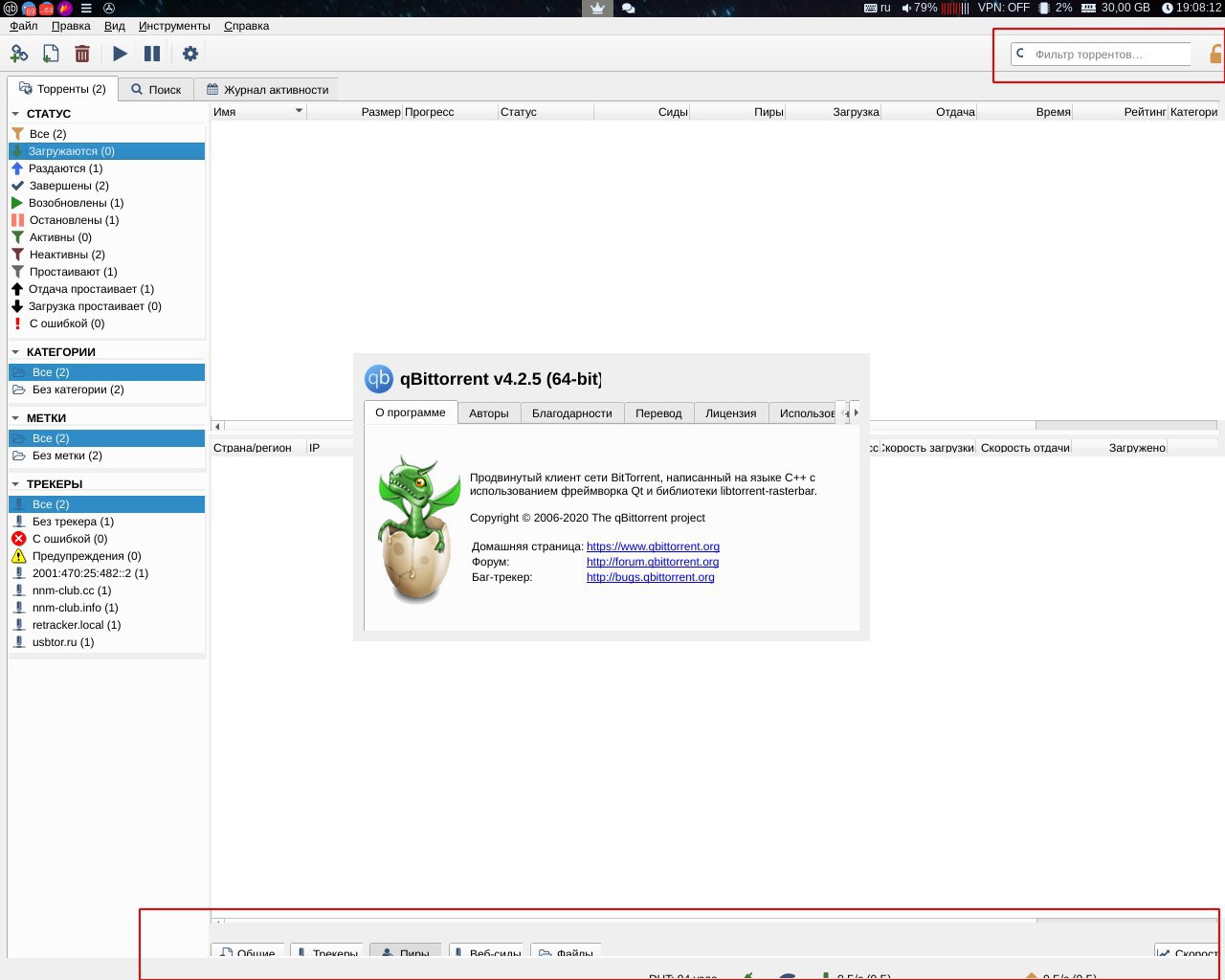Select 'Активны (0)' status filter
The height and width of the screenshot is (980, 1225).
click(106, 237)
